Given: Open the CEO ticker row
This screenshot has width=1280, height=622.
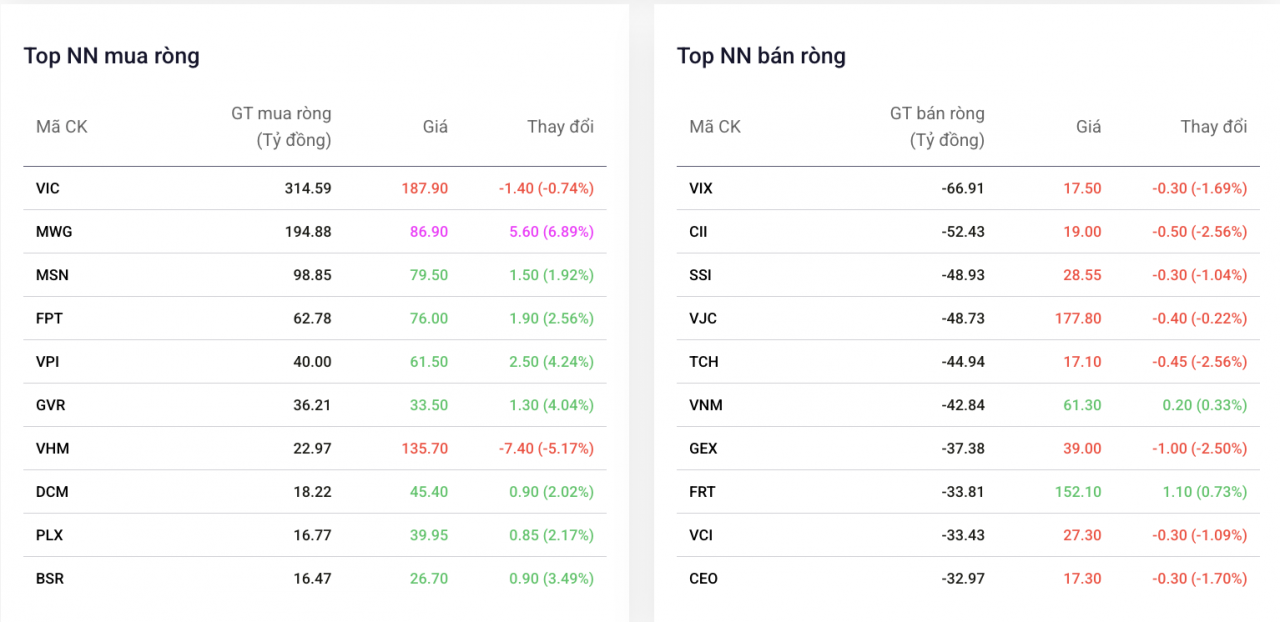Looking at the screenshot, I should point(704,578).
